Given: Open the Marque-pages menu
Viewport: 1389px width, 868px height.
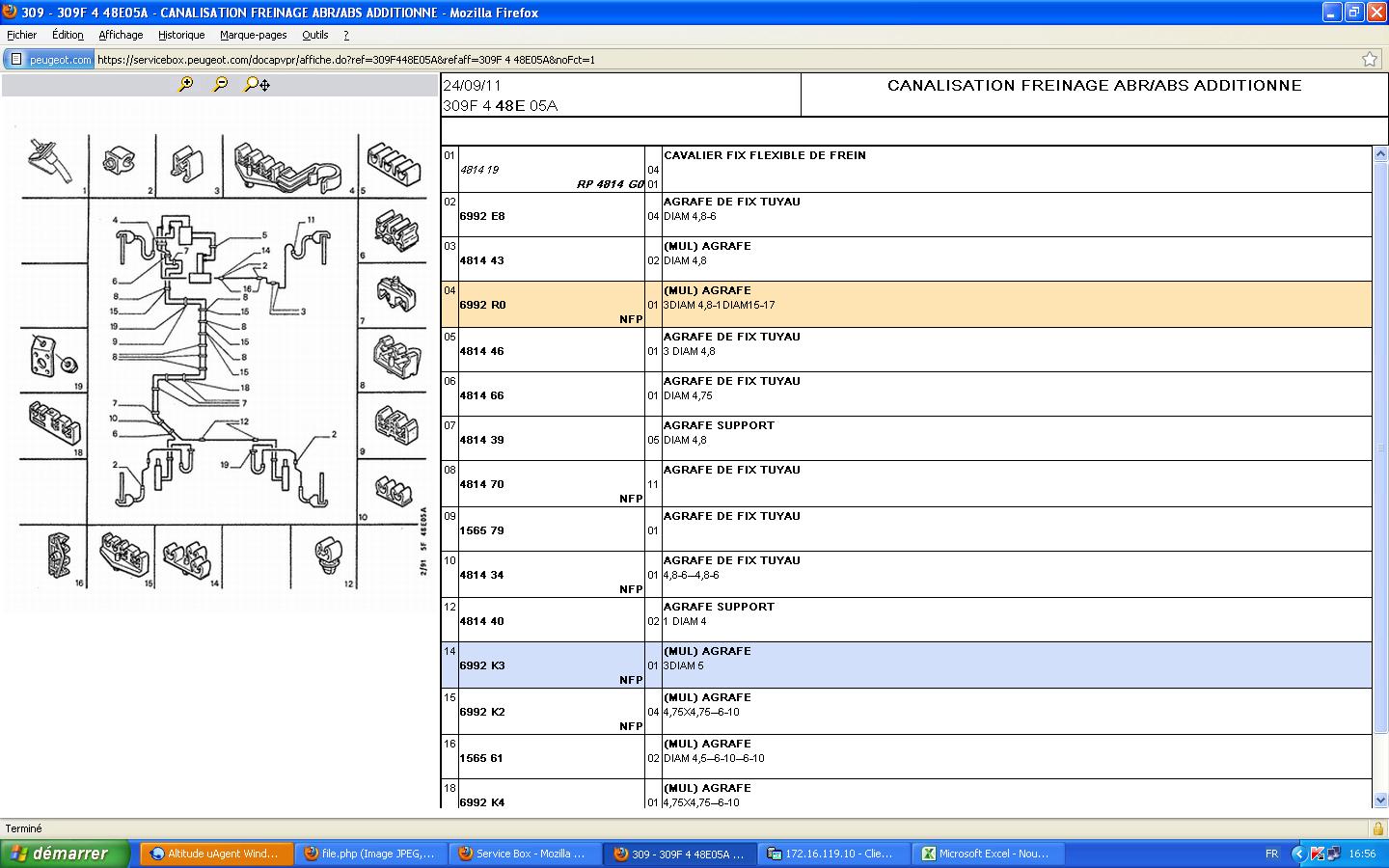Looking at the screenshot, I should click(x=253, y=35).
